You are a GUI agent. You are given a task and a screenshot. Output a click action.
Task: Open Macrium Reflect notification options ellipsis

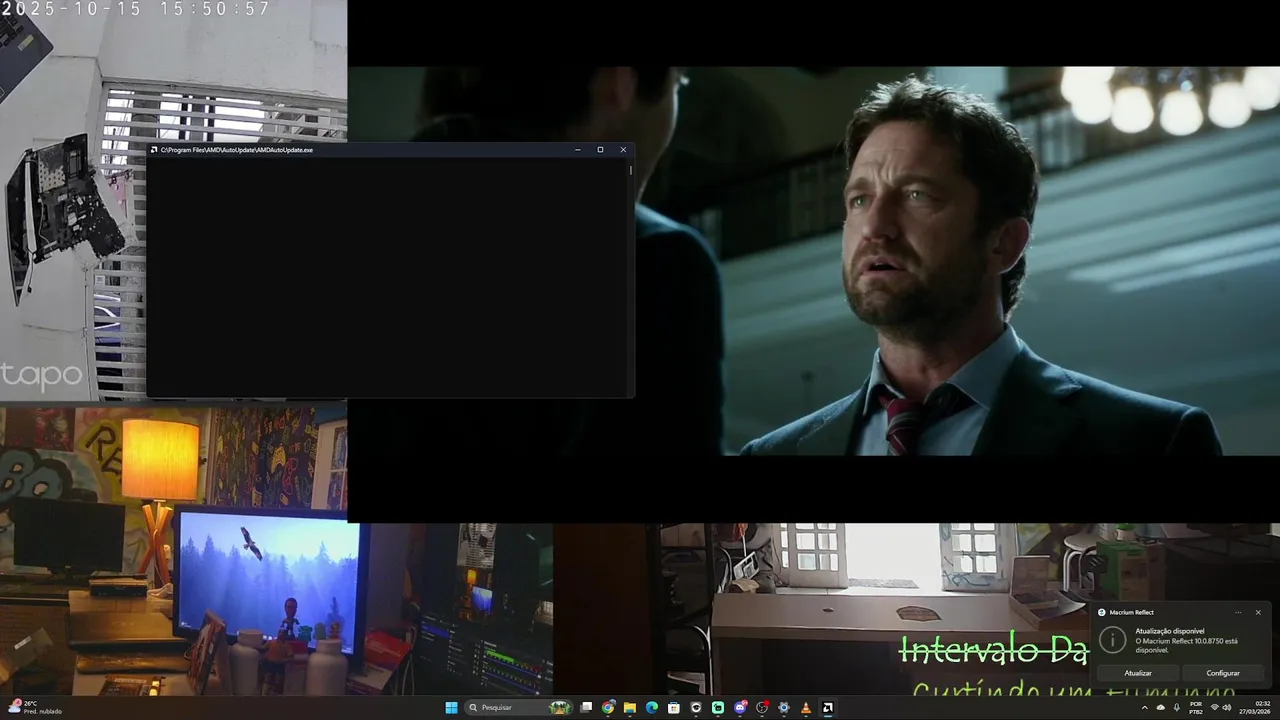[x=1238, y=612]
